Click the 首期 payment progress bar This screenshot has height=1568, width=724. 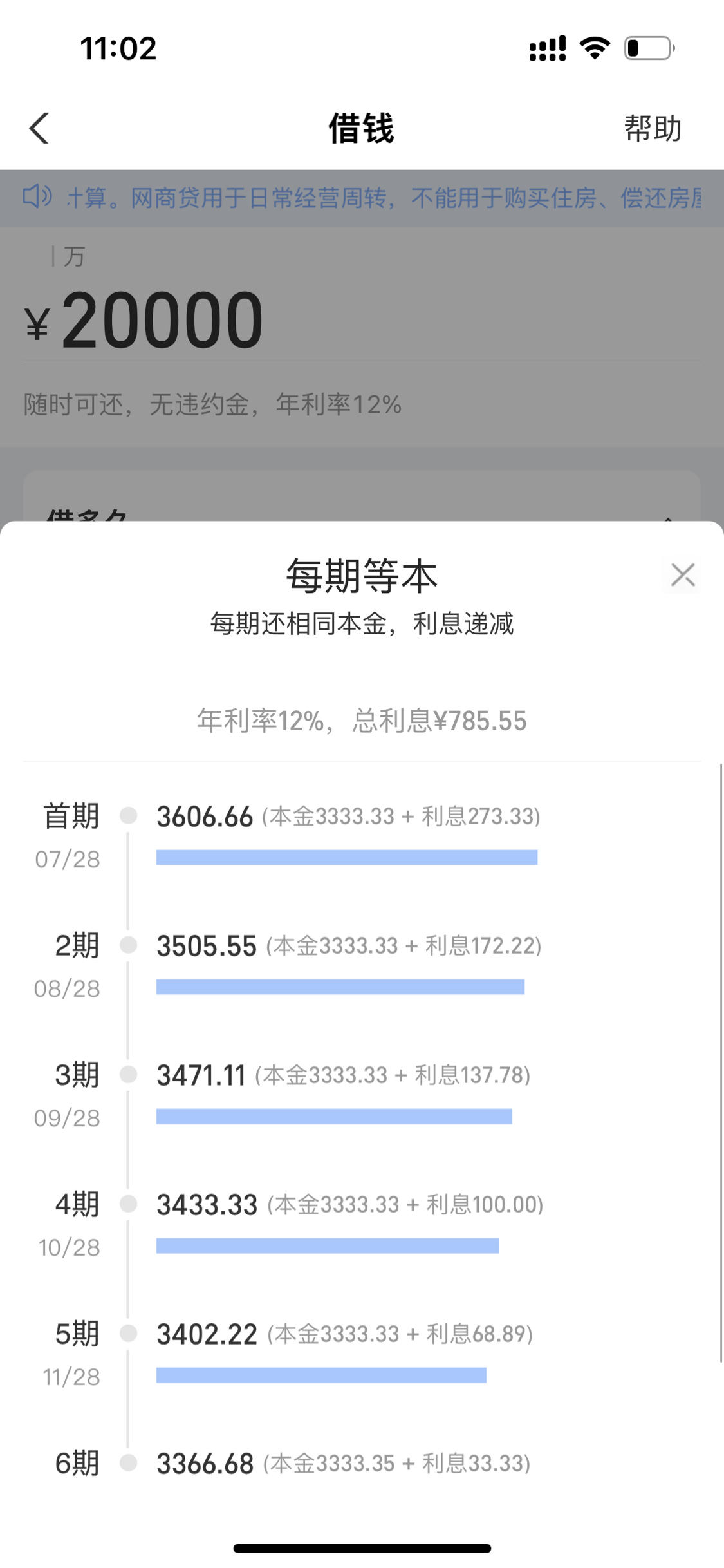click(x=346, y=857)
